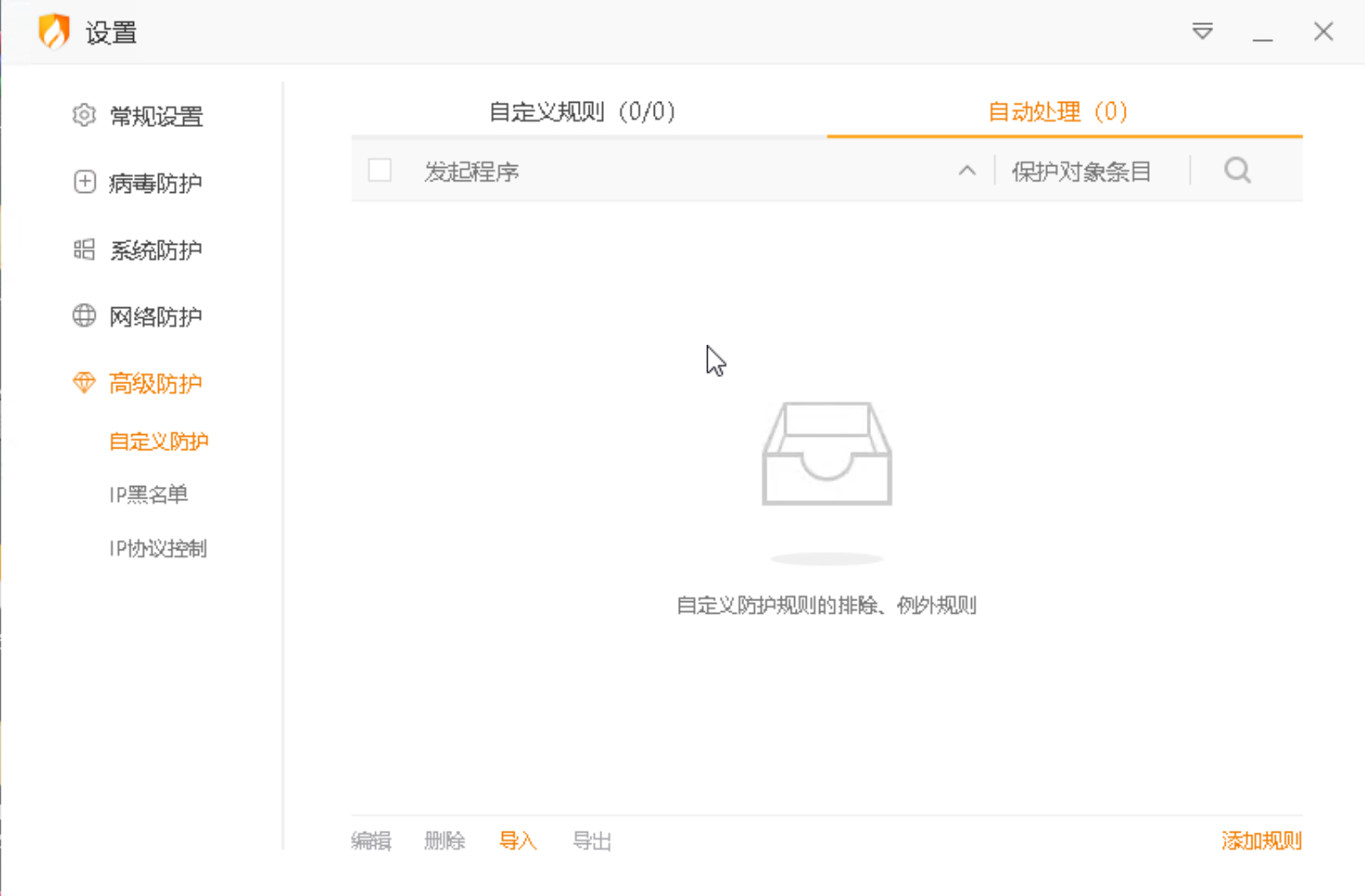Screen dimensions: 1365x896
Task: Click the diamond icon for 高级防护
Action: click(x=84, y=383)
